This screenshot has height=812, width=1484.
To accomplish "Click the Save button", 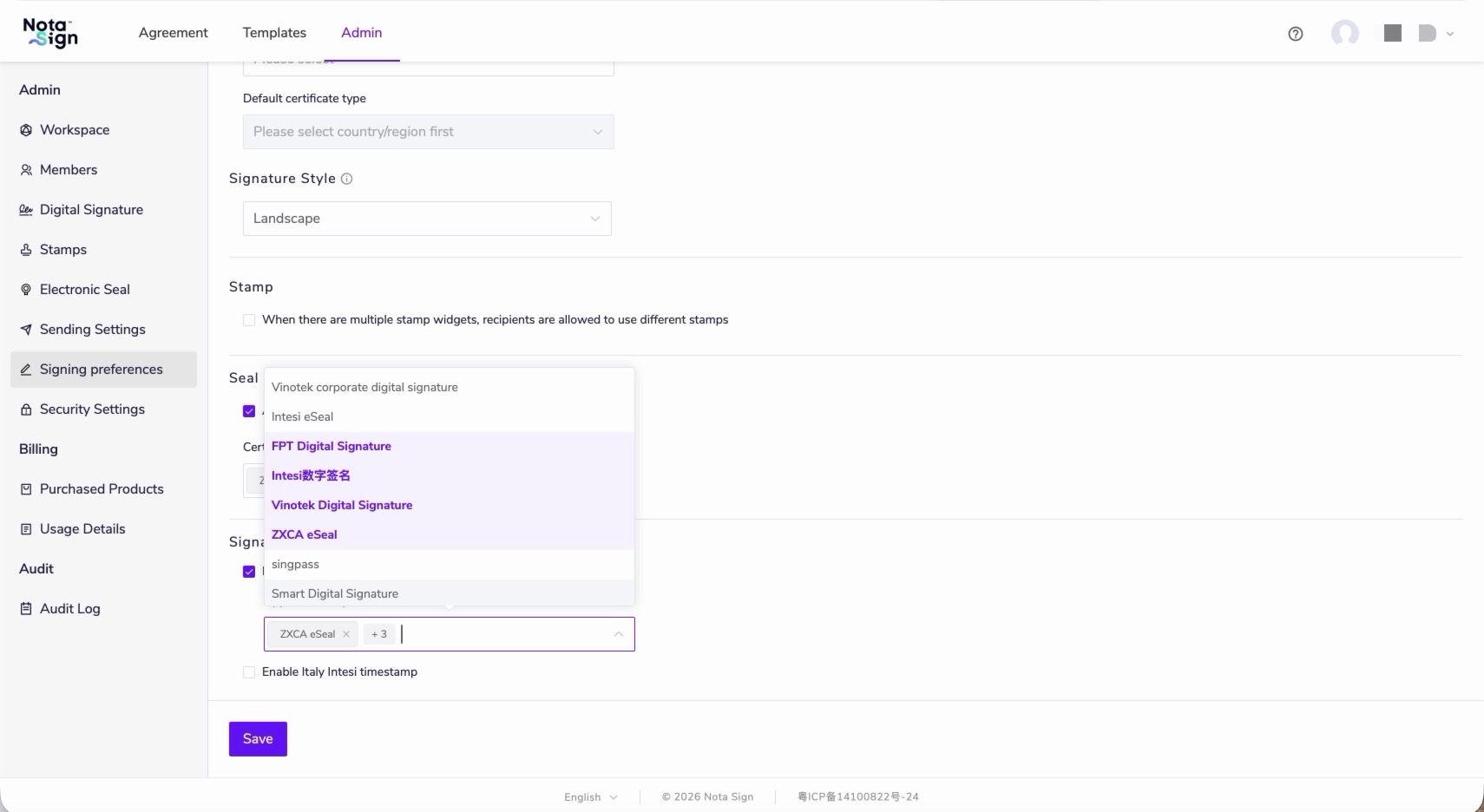I will pos(258,739).
